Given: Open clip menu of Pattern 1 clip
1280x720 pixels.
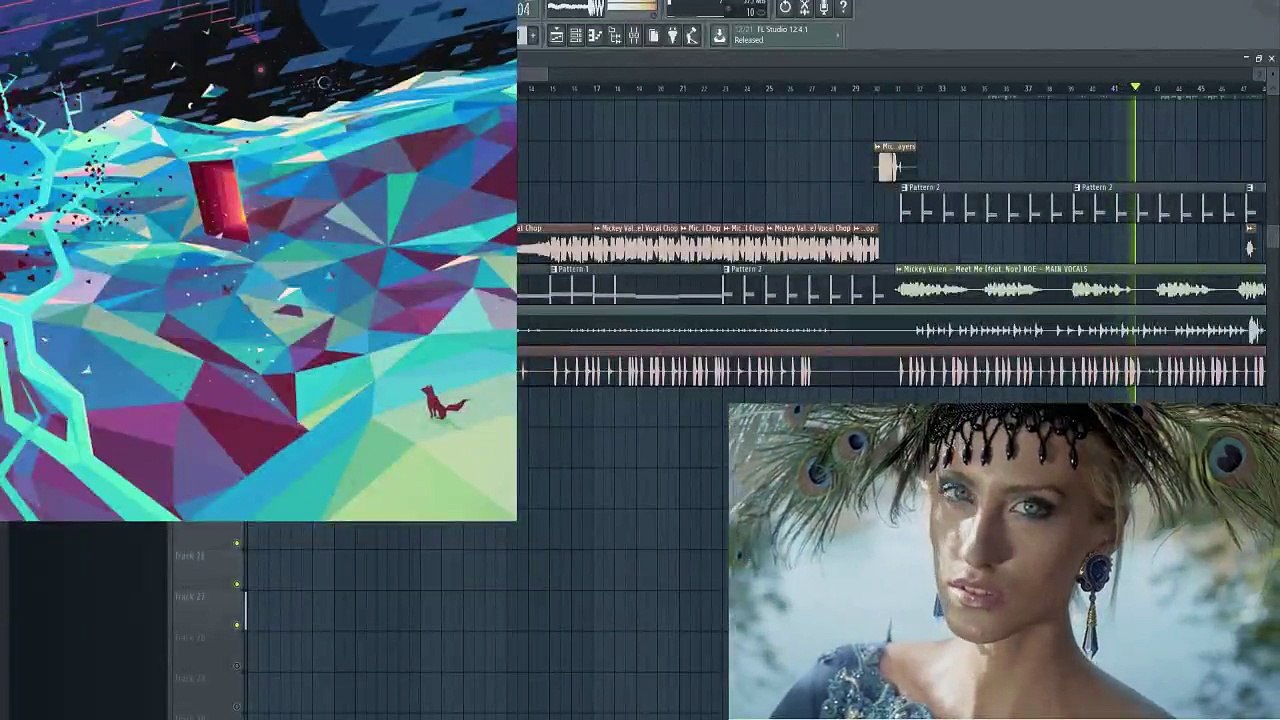Looking at the screenshot, I should click(553, 270).
